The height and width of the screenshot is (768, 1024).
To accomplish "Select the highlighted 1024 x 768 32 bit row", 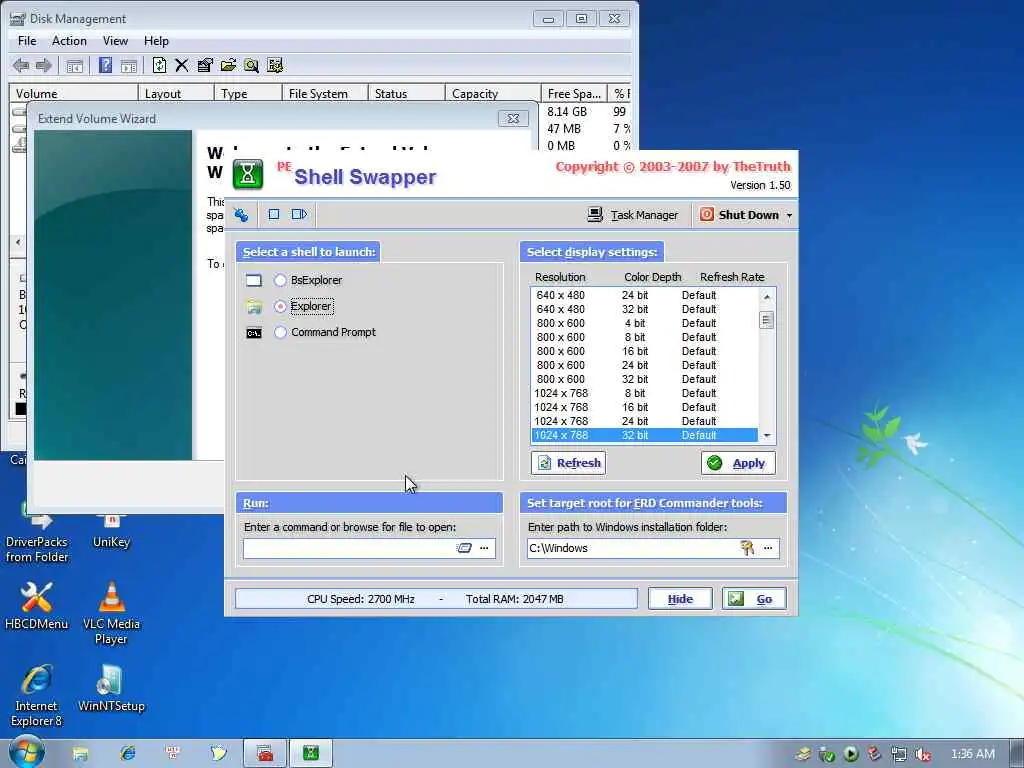I will click(645, 435).
